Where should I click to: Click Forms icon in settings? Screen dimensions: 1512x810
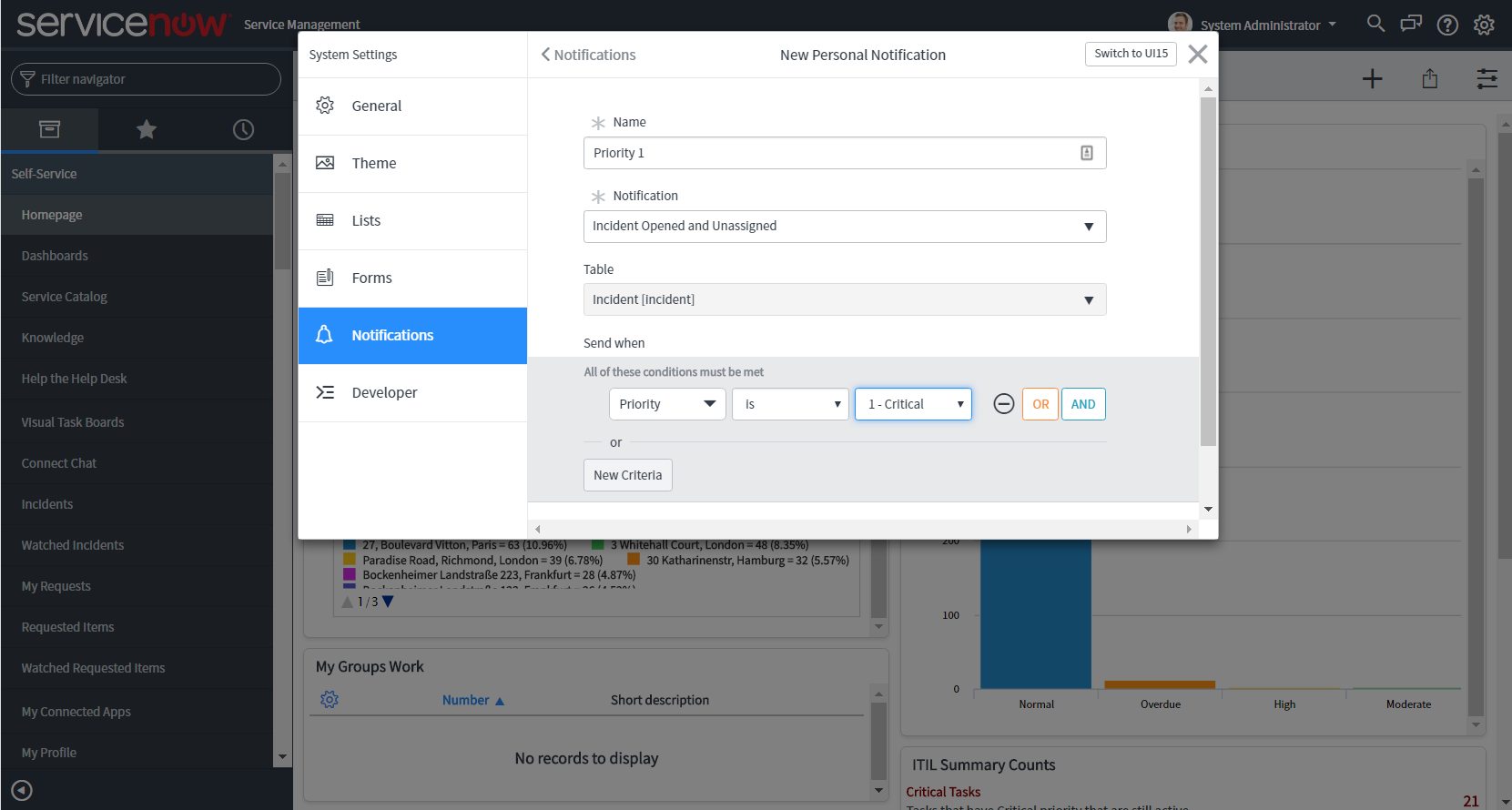tap(325, 278)
